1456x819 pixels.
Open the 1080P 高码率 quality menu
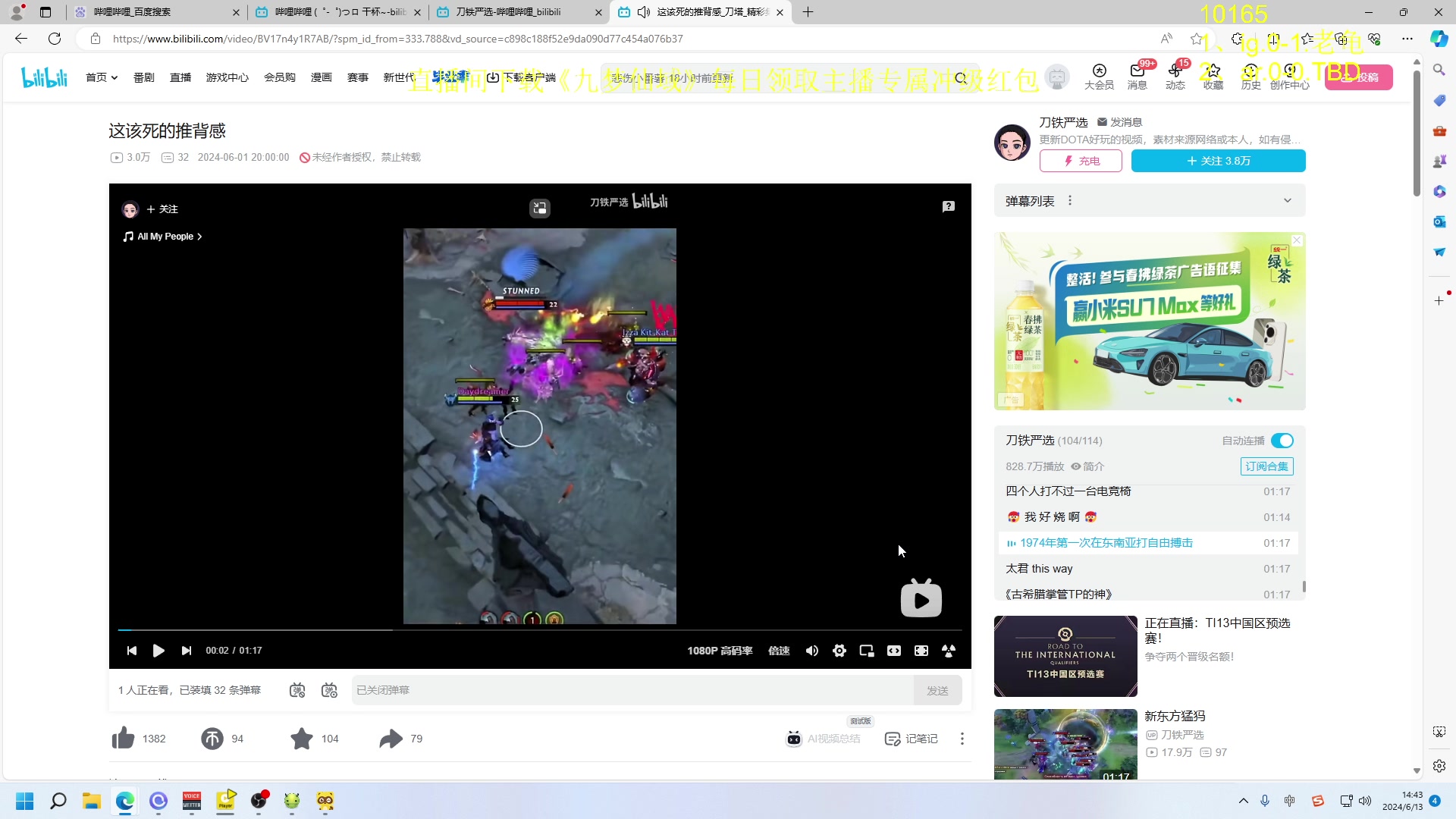[720, 651]
